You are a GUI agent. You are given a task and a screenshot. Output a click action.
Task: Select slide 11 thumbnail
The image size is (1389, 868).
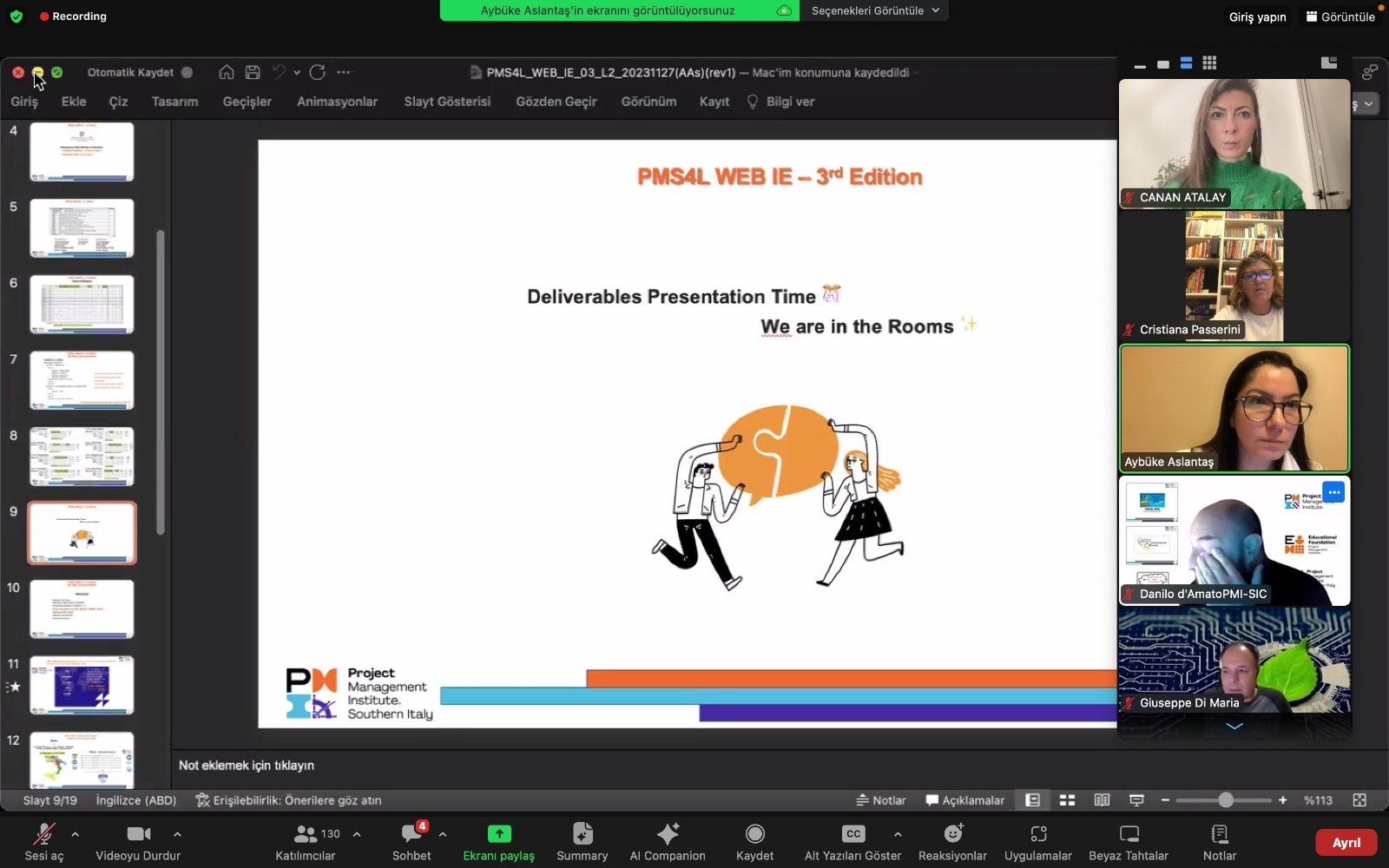pos(82,685)
